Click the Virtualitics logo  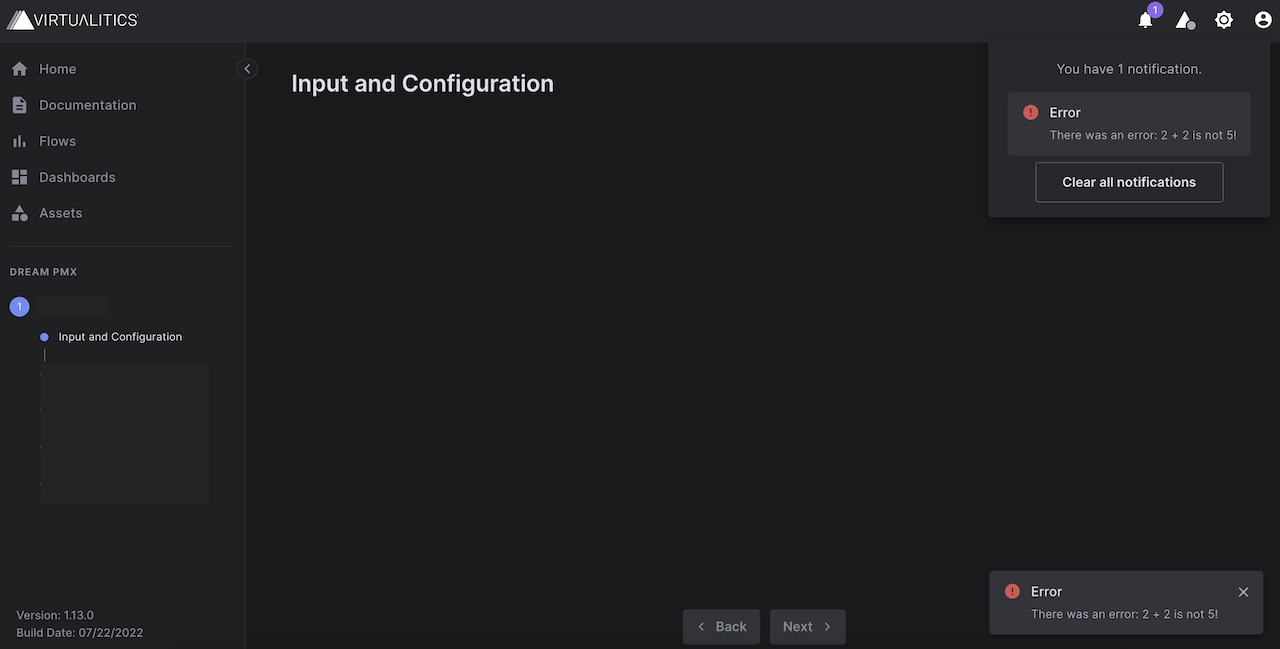pos(72,20)
